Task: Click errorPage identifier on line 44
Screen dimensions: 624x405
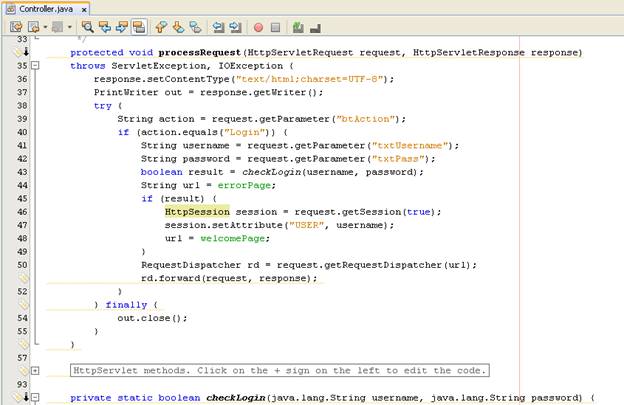Action: coord(244,185)
